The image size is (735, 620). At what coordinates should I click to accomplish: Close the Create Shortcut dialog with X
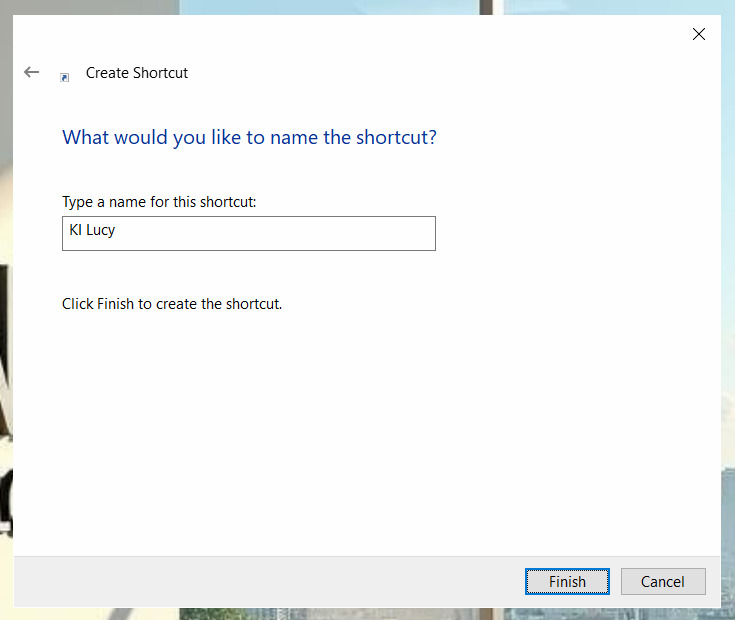point(698,34)
